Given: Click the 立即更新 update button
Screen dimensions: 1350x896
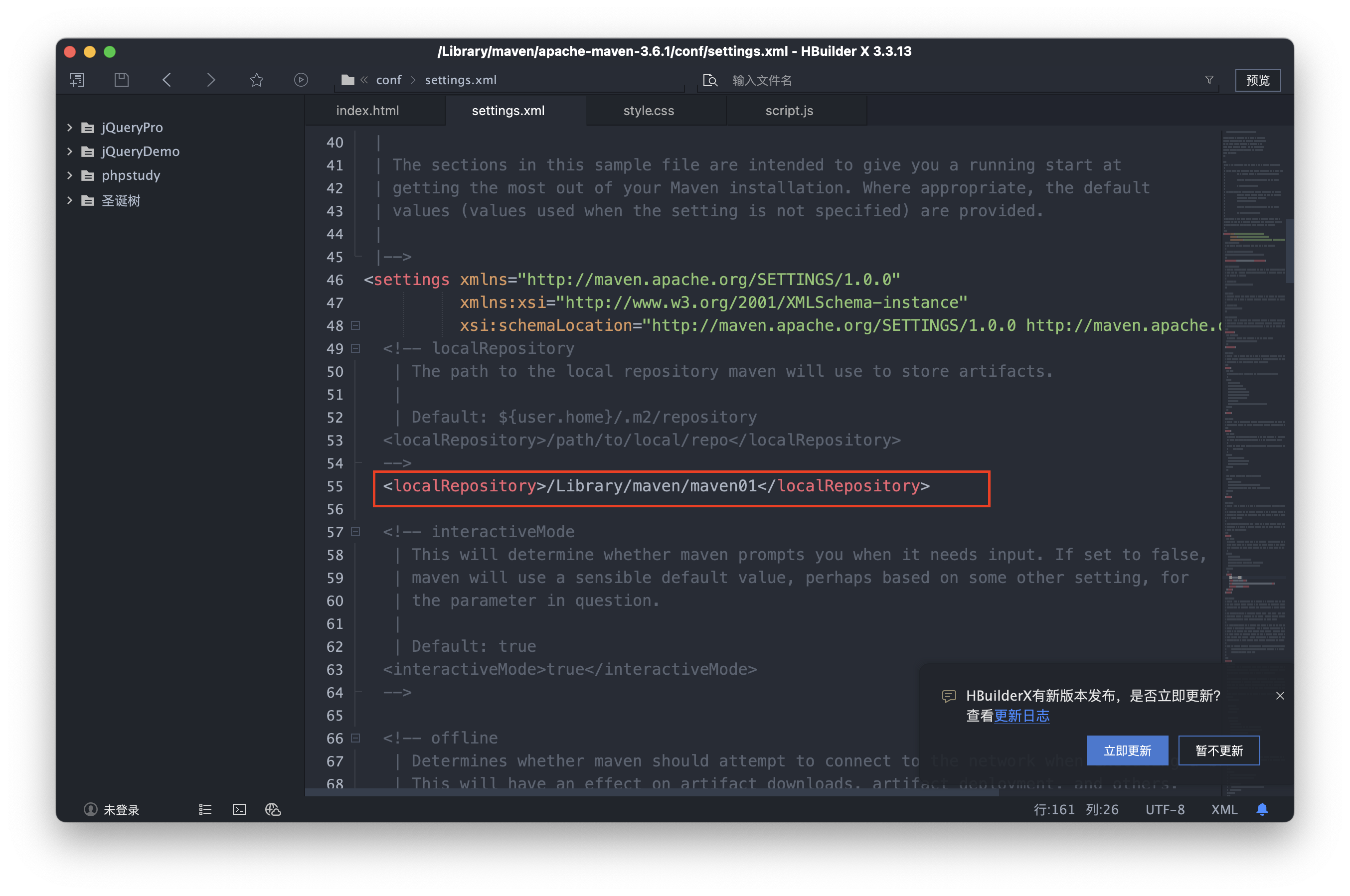Looking at the screenshot, I should tap(1127, 750).
